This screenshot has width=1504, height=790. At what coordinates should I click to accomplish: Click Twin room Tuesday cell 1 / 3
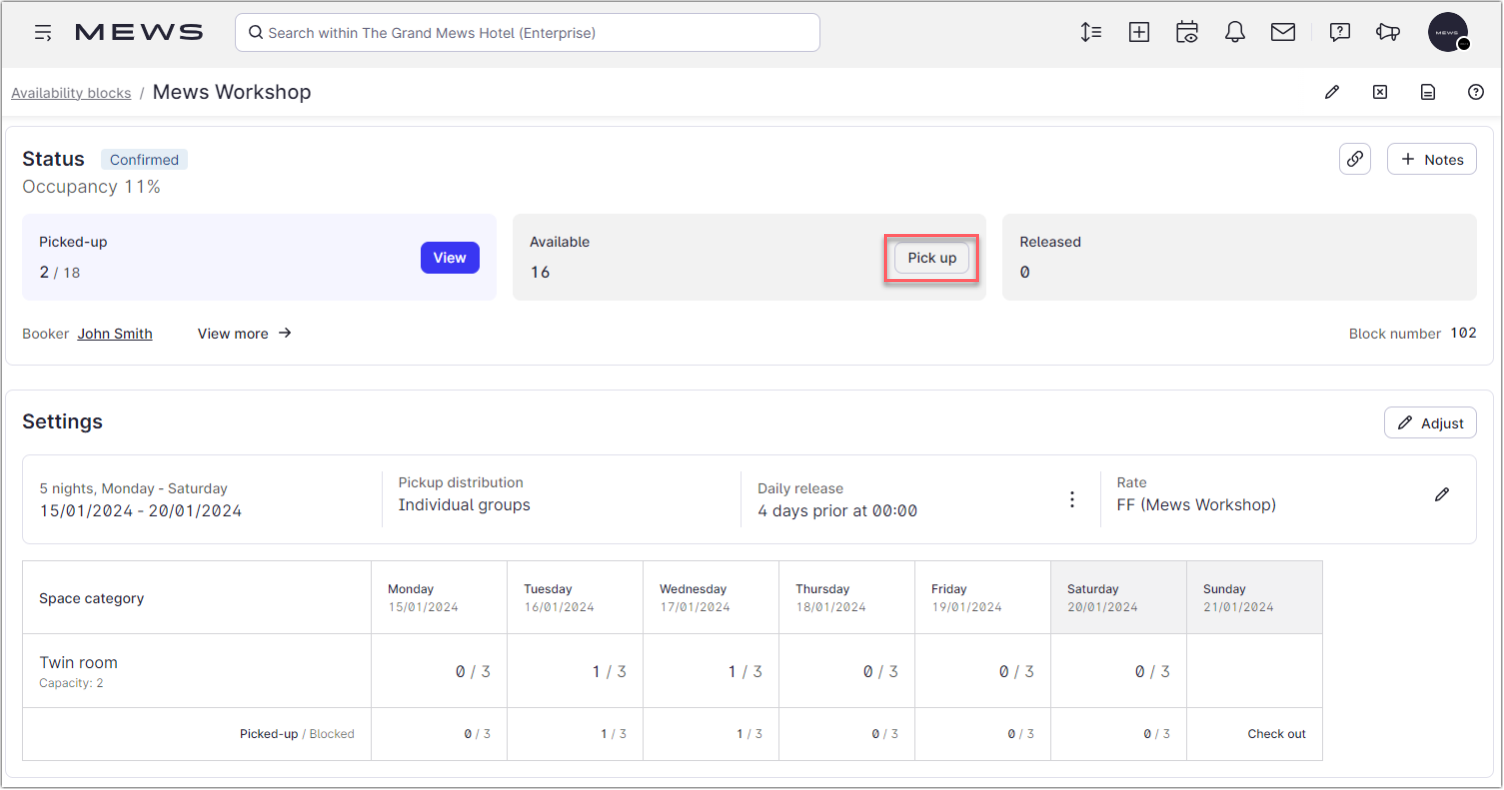pos(575,671)
